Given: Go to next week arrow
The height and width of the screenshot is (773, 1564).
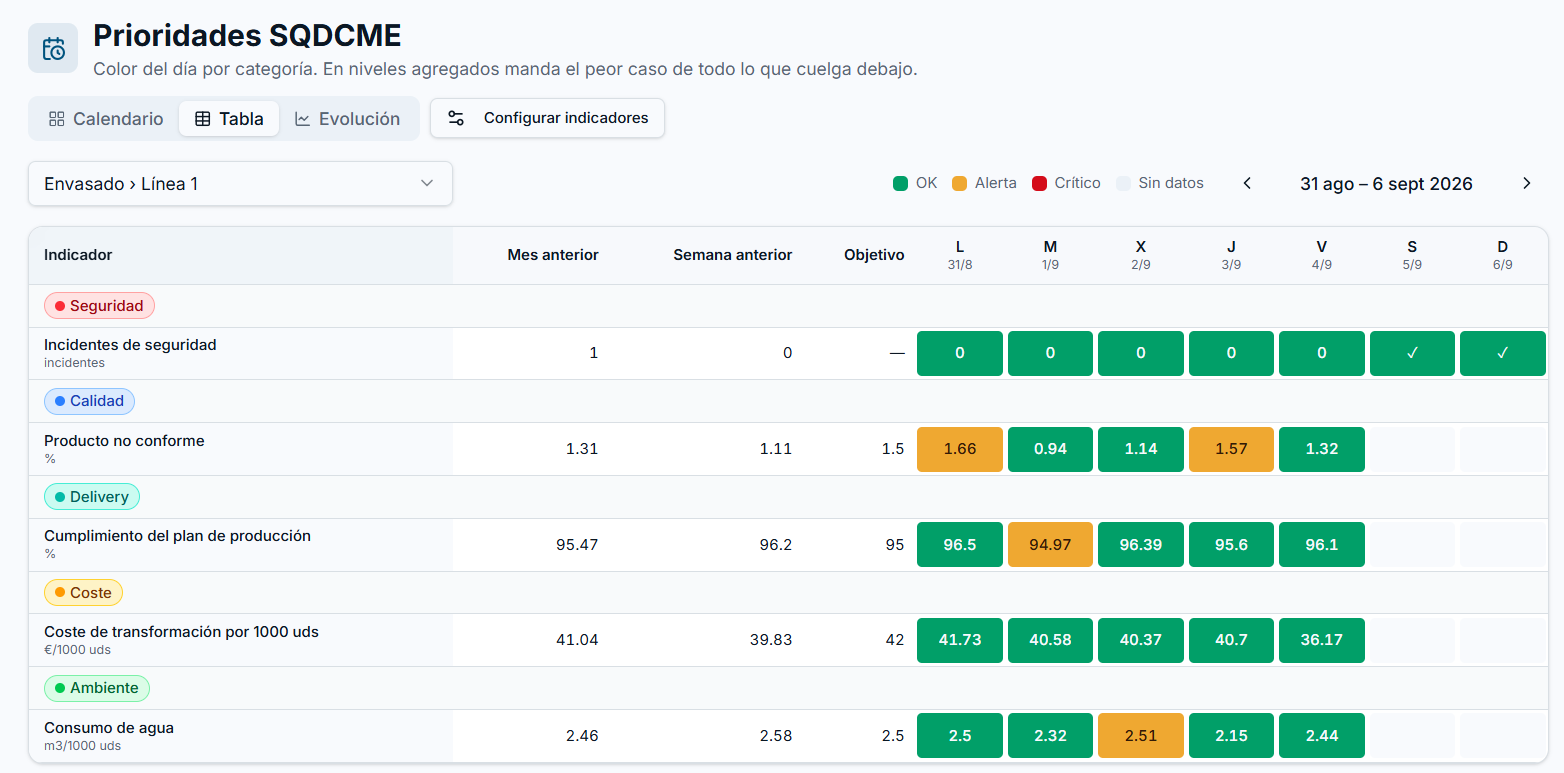Looking at the screenshot, I should tap(1526, 183).
